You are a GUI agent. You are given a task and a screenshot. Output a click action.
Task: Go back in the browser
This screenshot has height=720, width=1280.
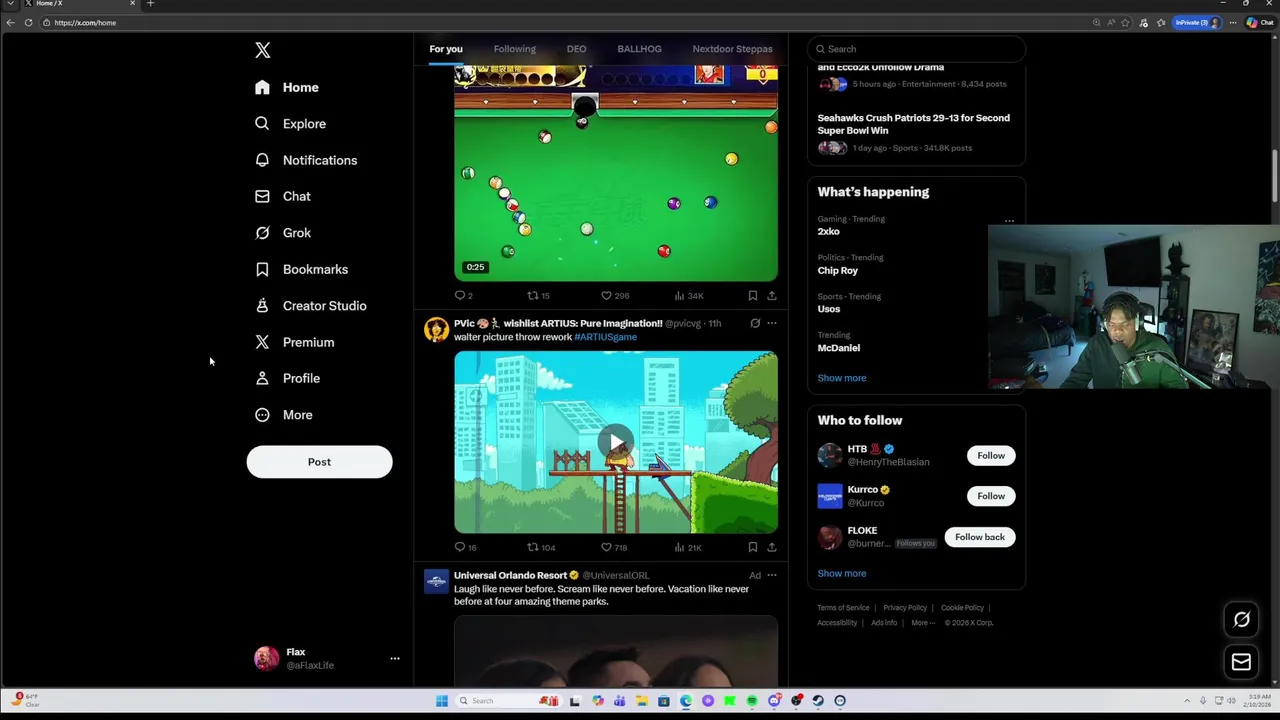tap(10, 22)
